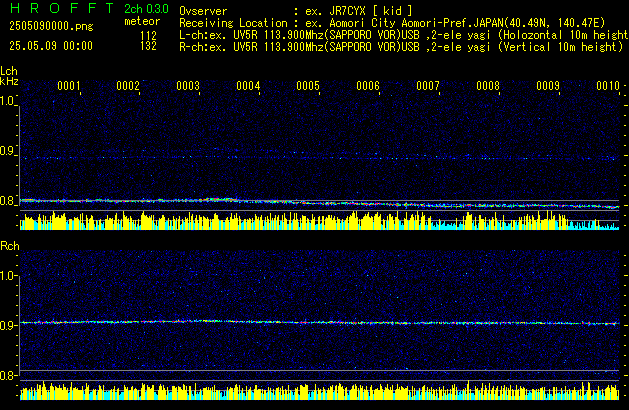Click time marker 0002
The height and width of the screenshot is (410, 629).
coord(128,86)
